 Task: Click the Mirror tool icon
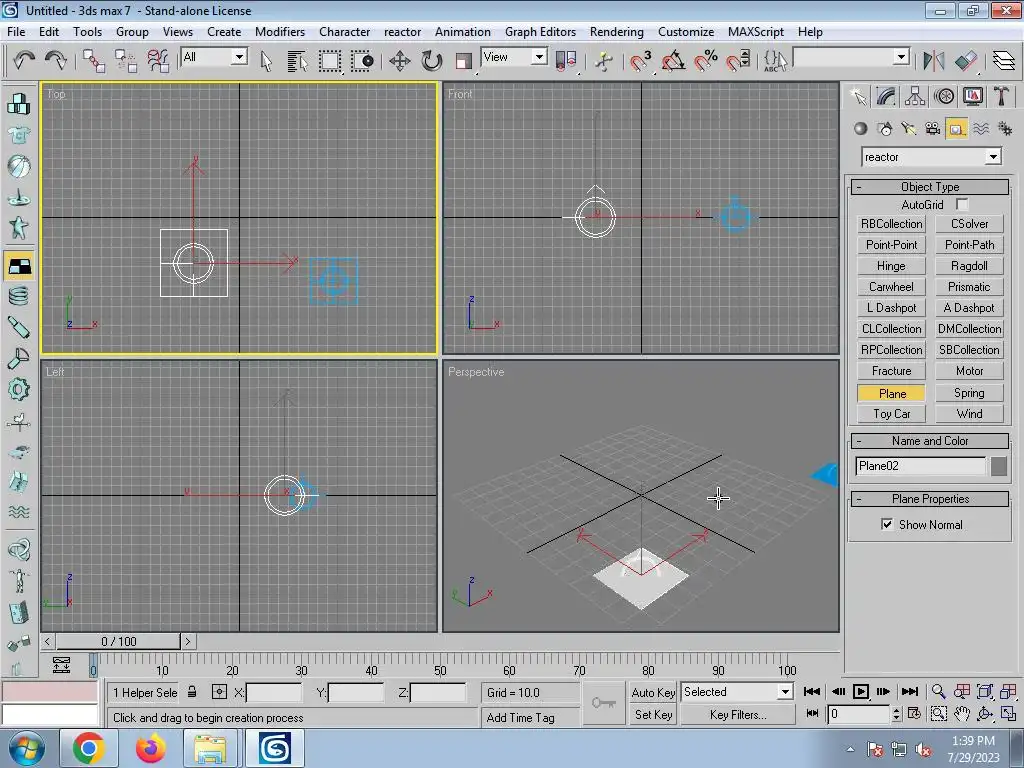click(x=934, y=61)
